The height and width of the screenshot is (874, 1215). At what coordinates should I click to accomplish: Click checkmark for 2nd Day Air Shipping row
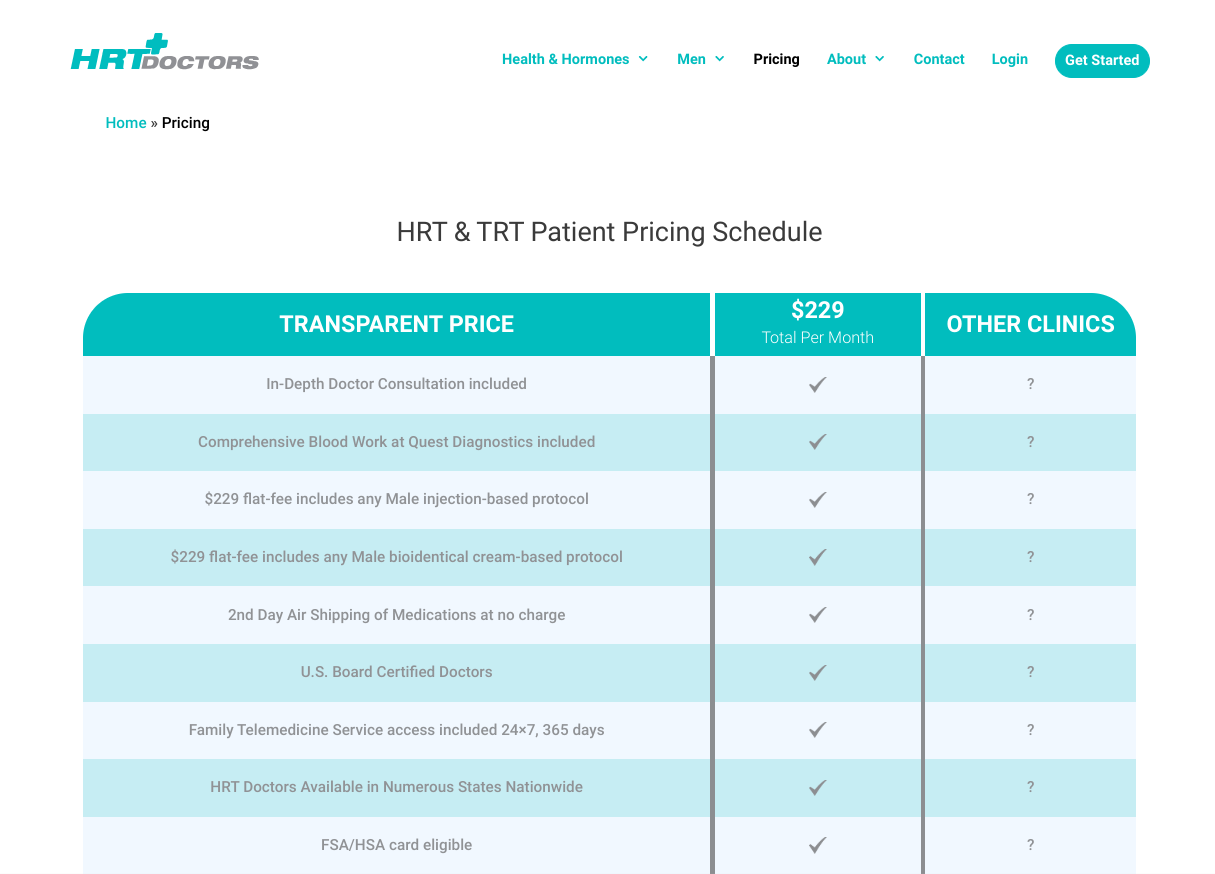pos(817,615)
